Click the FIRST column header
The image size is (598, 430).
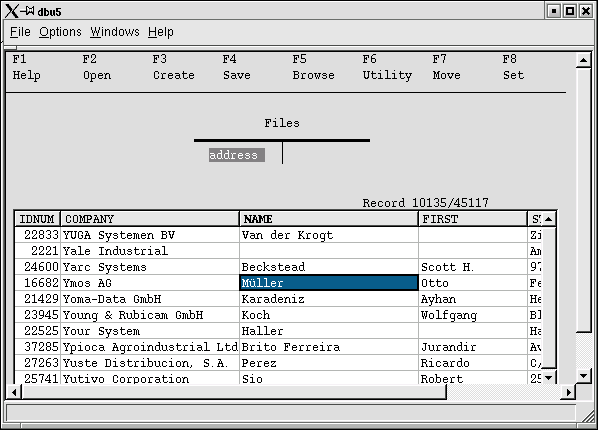pos(473,219)
